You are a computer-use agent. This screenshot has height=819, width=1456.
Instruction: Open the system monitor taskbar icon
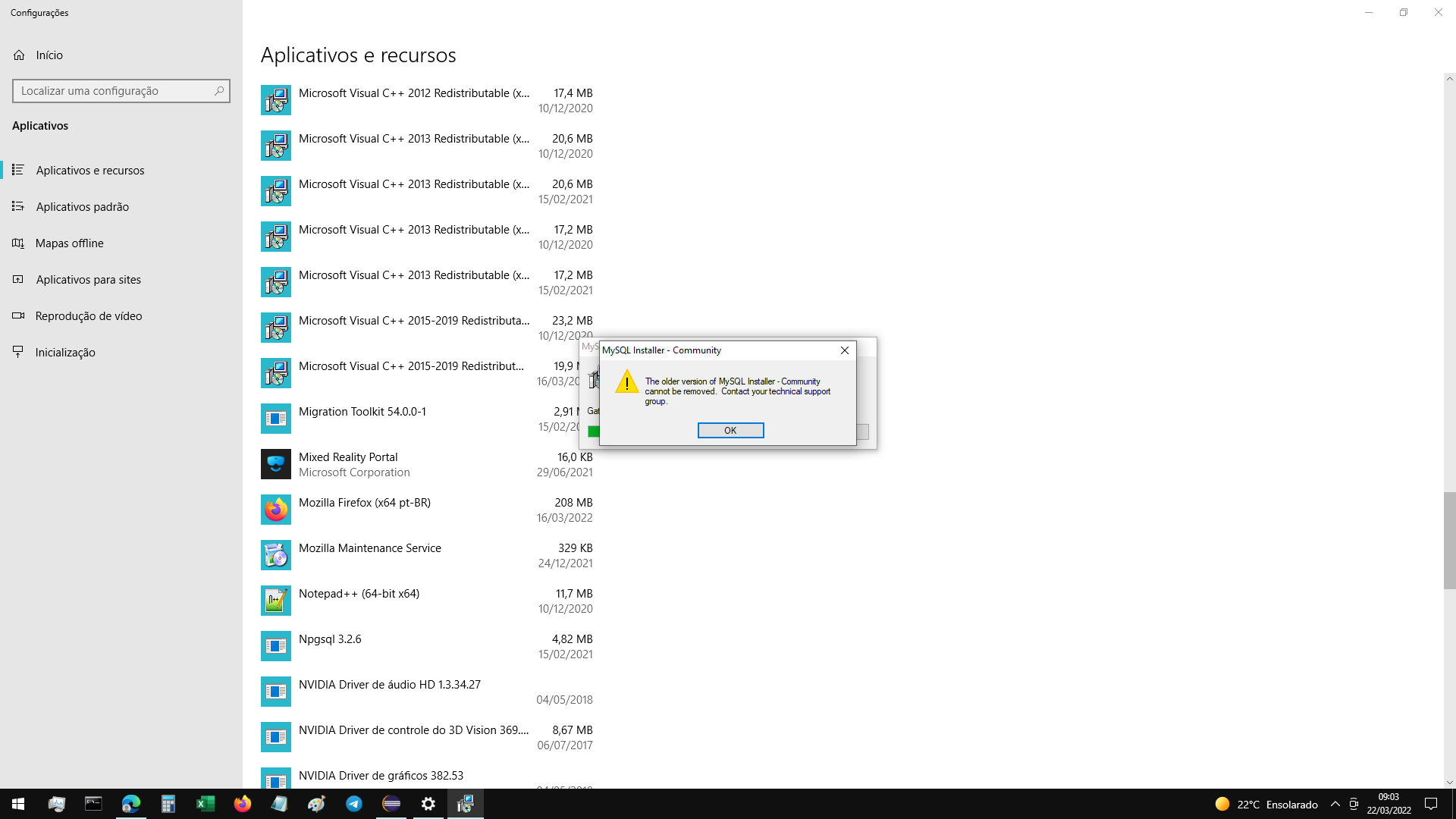tap(56, 804)
